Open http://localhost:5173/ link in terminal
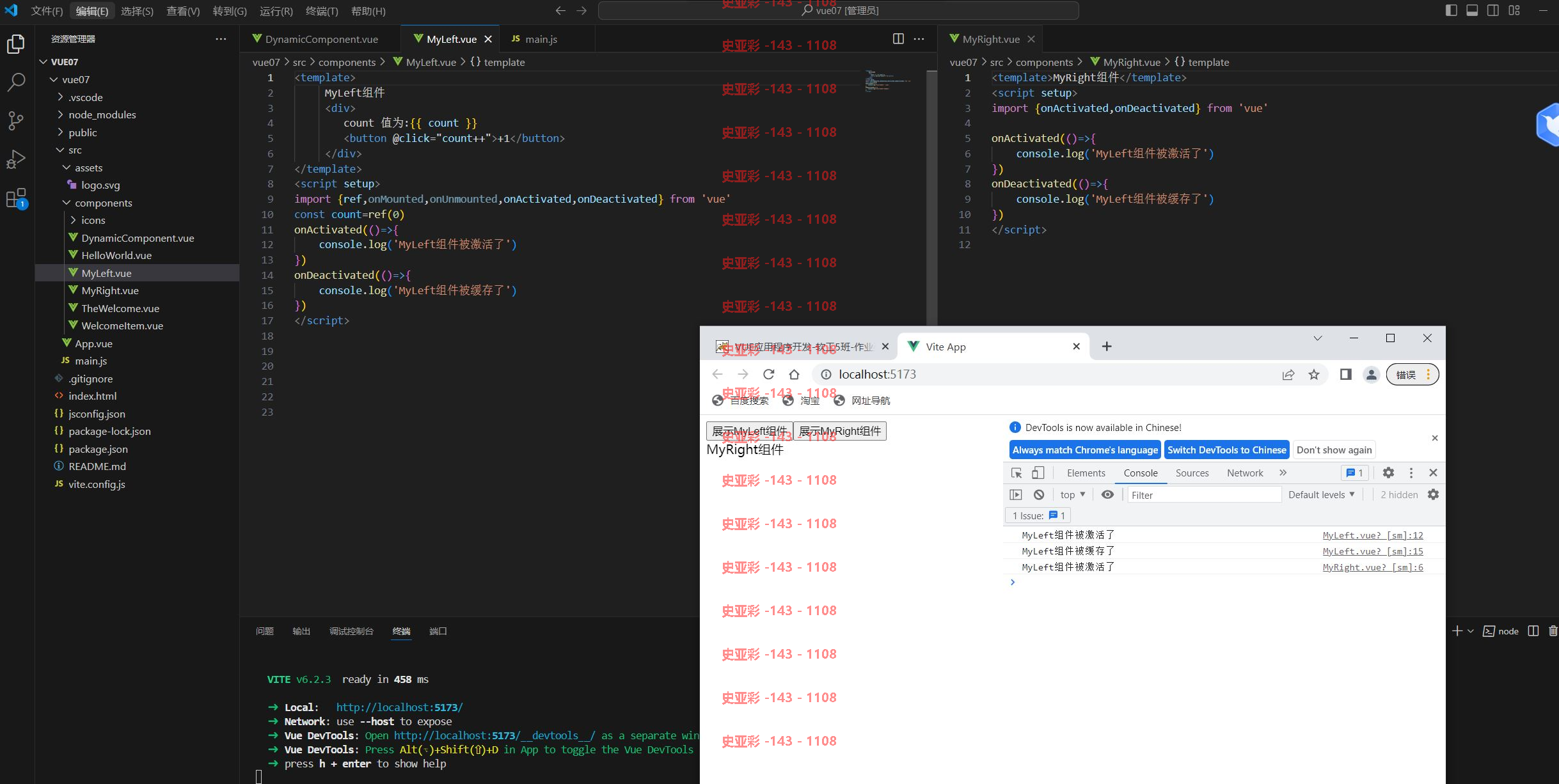 click(399, 707)
